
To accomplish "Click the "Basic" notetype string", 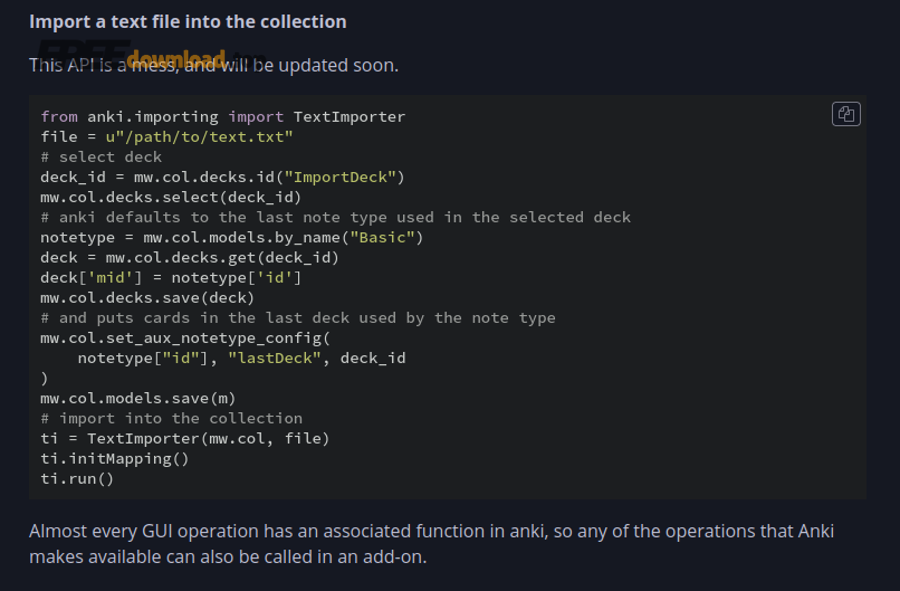I will pos(390,237).
